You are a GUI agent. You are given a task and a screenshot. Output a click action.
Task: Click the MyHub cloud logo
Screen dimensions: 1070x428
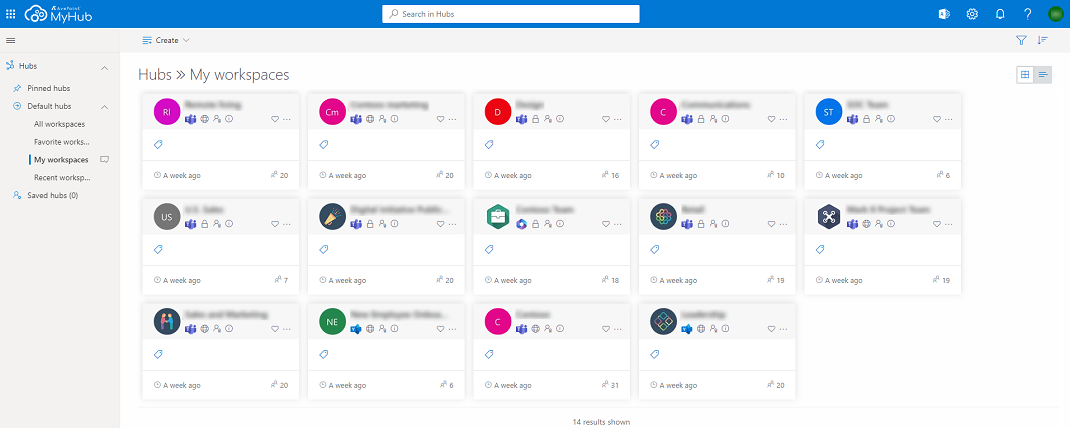[x=58, y=14]
